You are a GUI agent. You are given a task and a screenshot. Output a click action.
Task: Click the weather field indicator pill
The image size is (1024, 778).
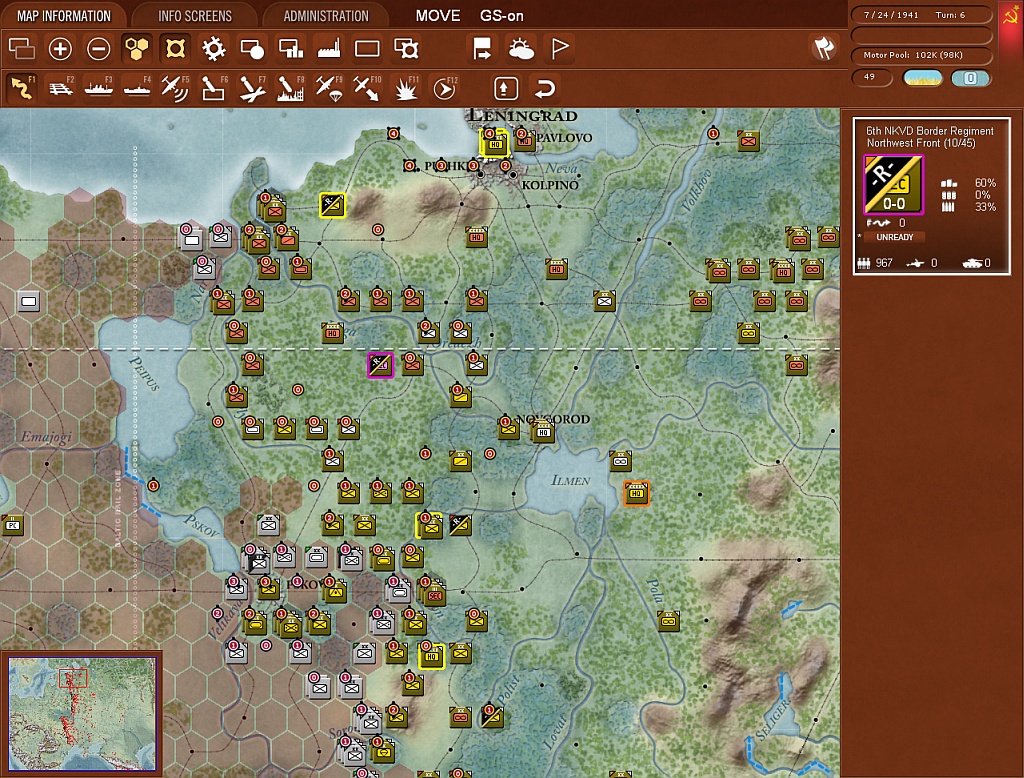(x=922, y=78)
